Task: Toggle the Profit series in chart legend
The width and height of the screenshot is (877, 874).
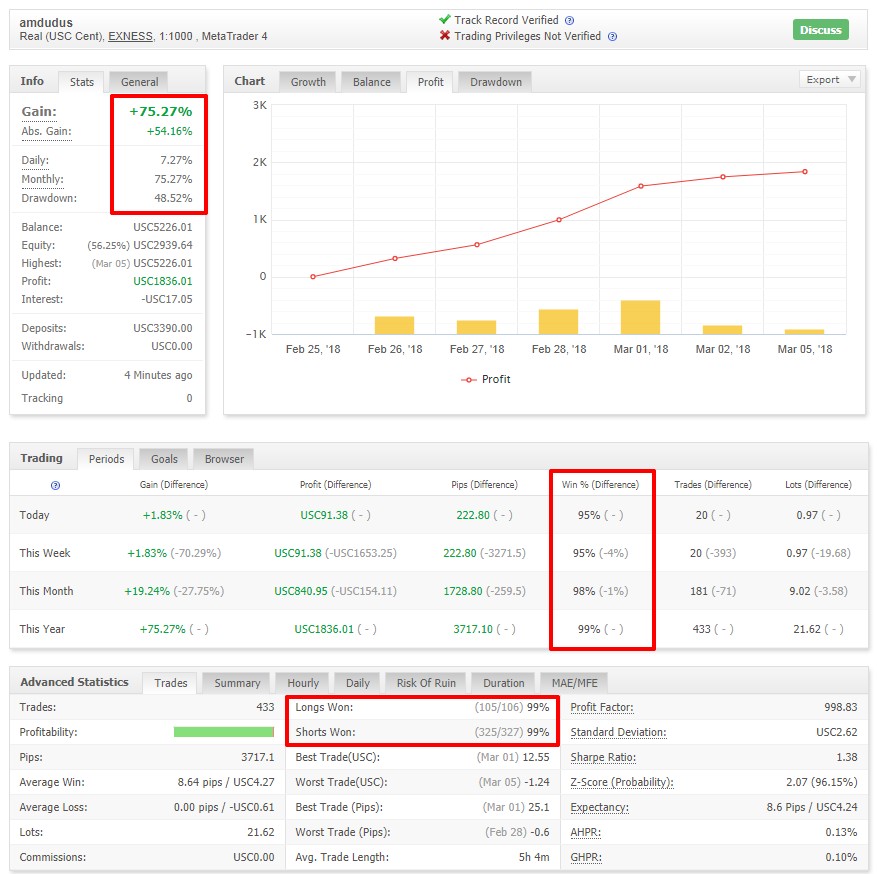Action: pos(485,379)
